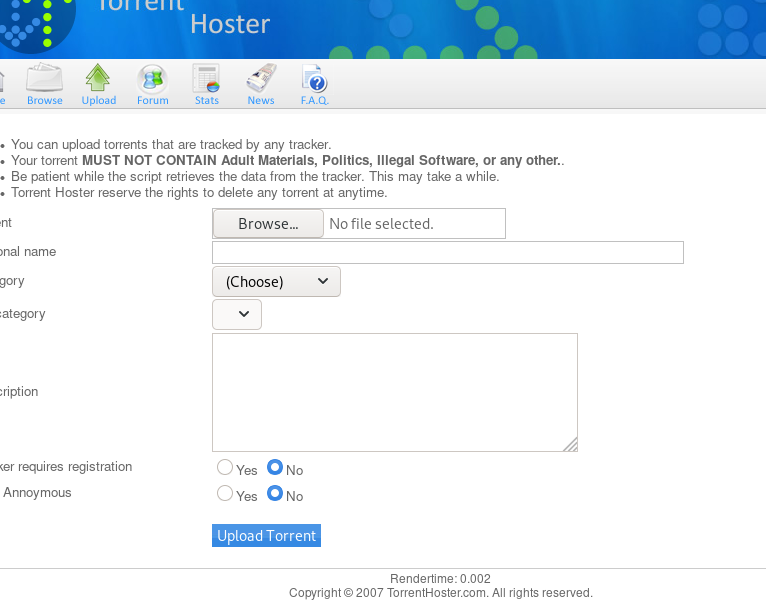Open the F.A.Q. question mark icon
766x600 pixels.
pos(315,78)
